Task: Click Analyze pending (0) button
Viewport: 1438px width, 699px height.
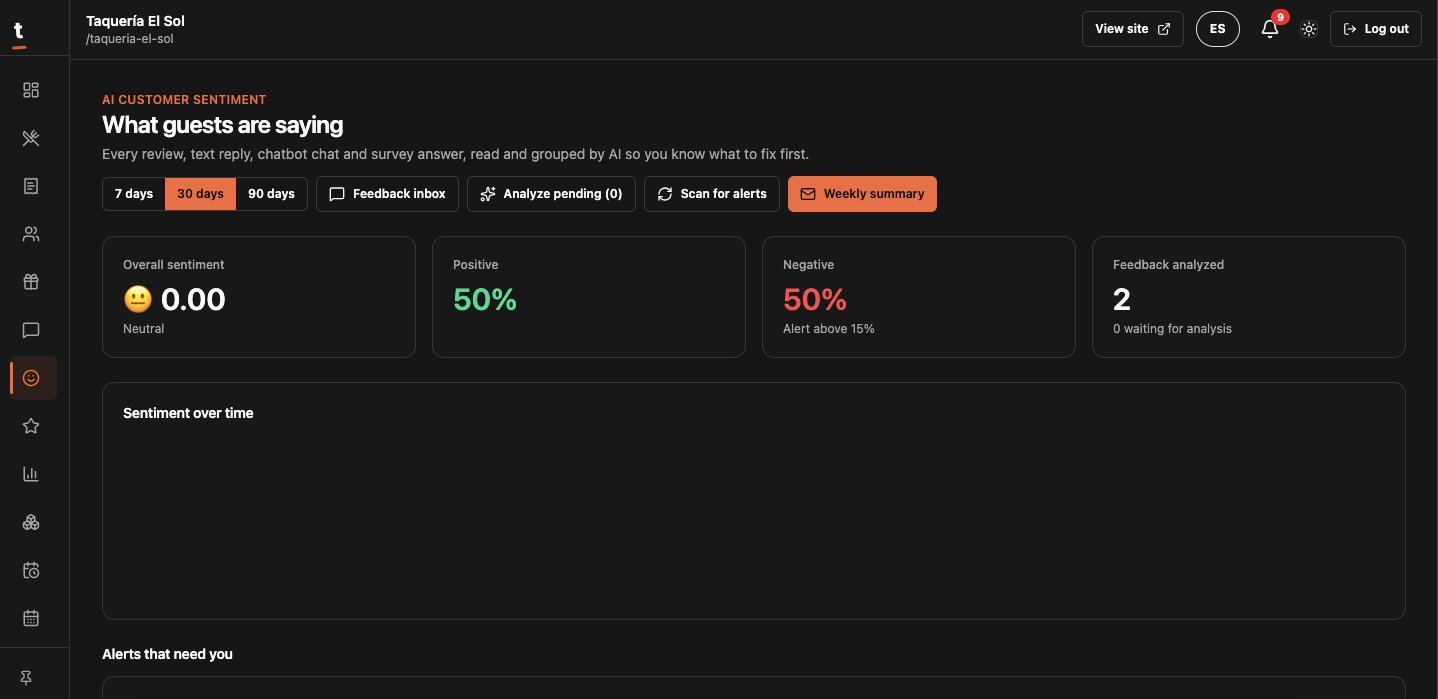Action: point(551,194)
